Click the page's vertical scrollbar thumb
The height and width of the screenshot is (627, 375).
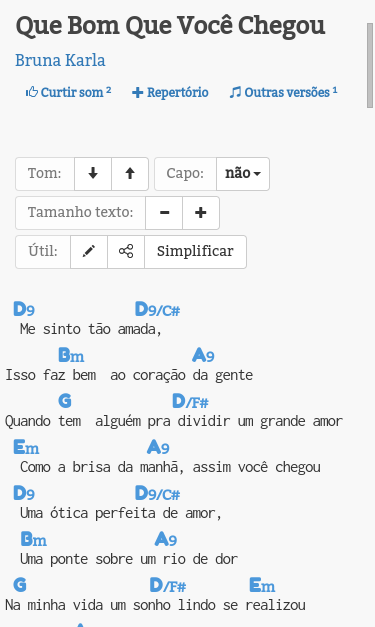[370, 65]
